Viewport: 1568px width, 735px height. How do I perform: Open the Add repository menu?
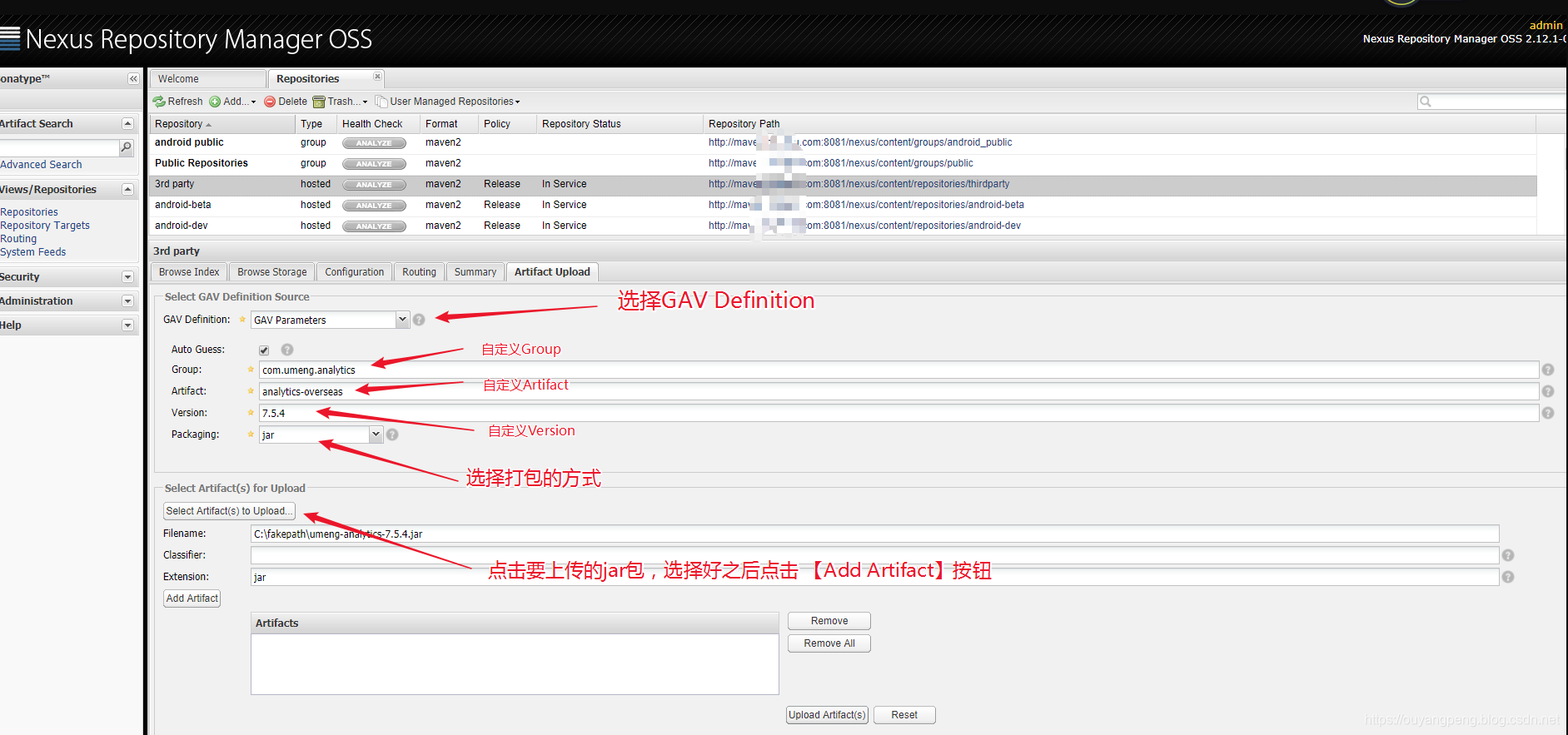tap(232, 102)
